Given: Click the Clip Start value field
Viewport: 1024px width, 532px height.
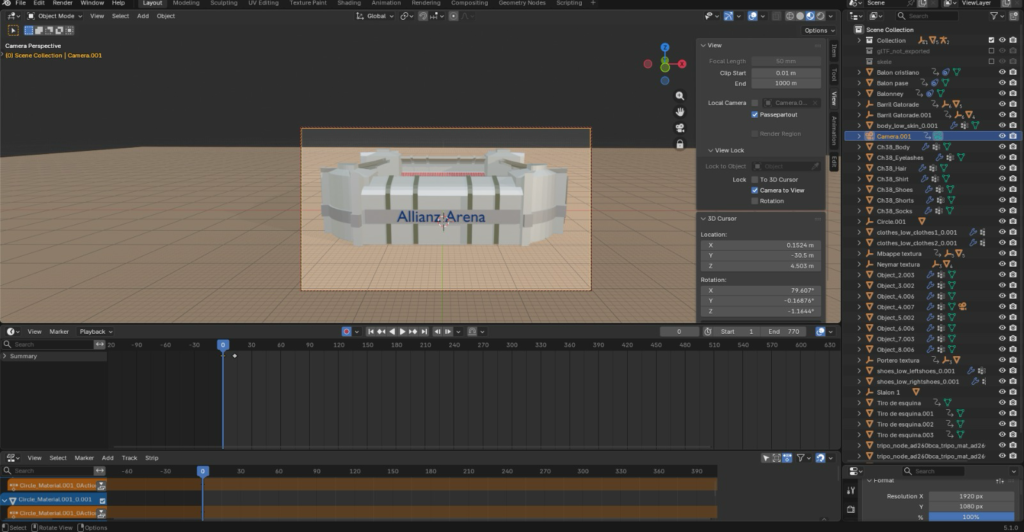Looking at the screenshot, I should [x=786, y=73].
